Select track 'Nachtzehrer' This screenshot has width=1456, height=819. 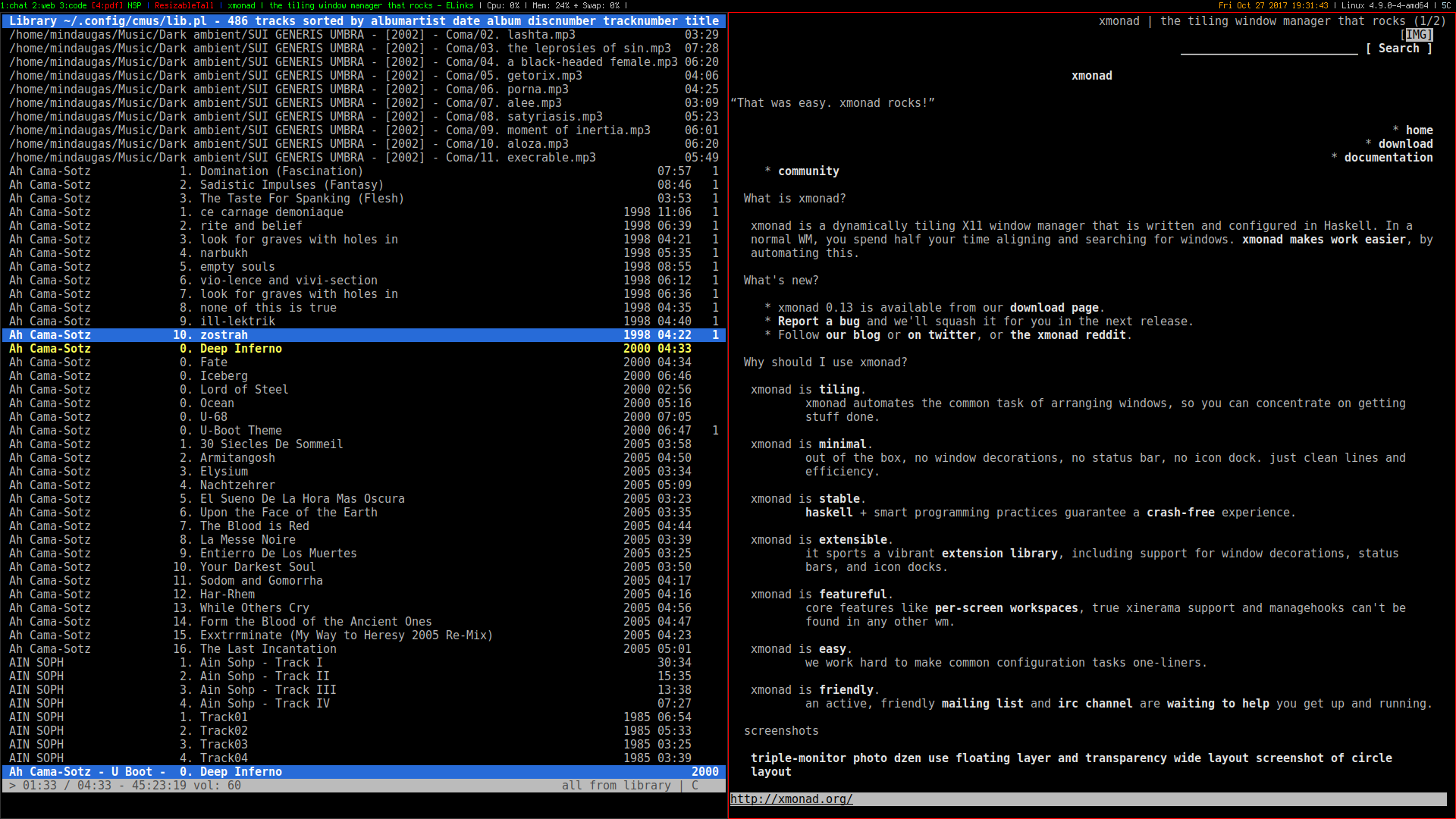[x=364, y=485]
